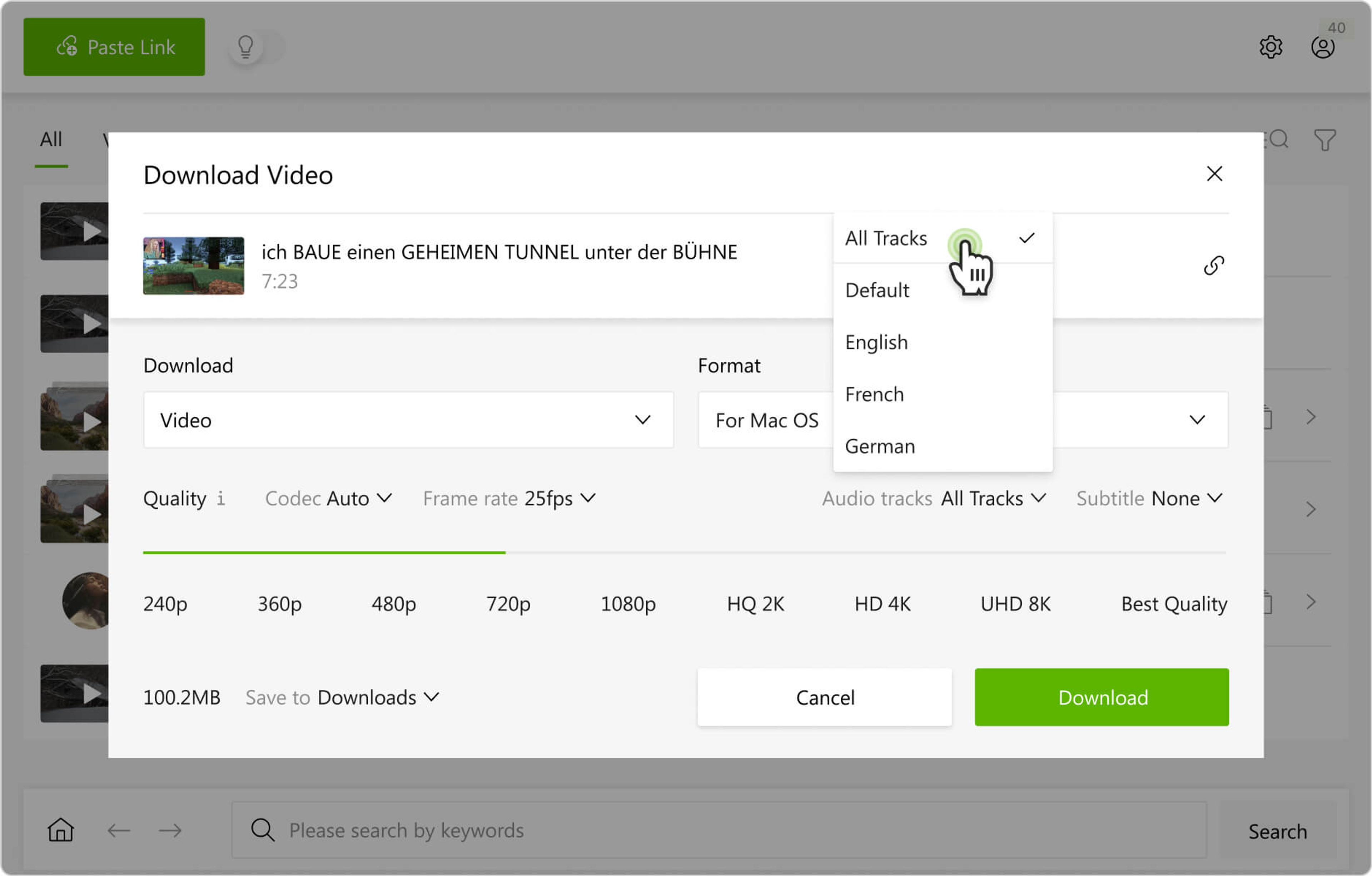Click the home icon
The width and height of the screenshot is (1372, 876).
coord(60,830)
